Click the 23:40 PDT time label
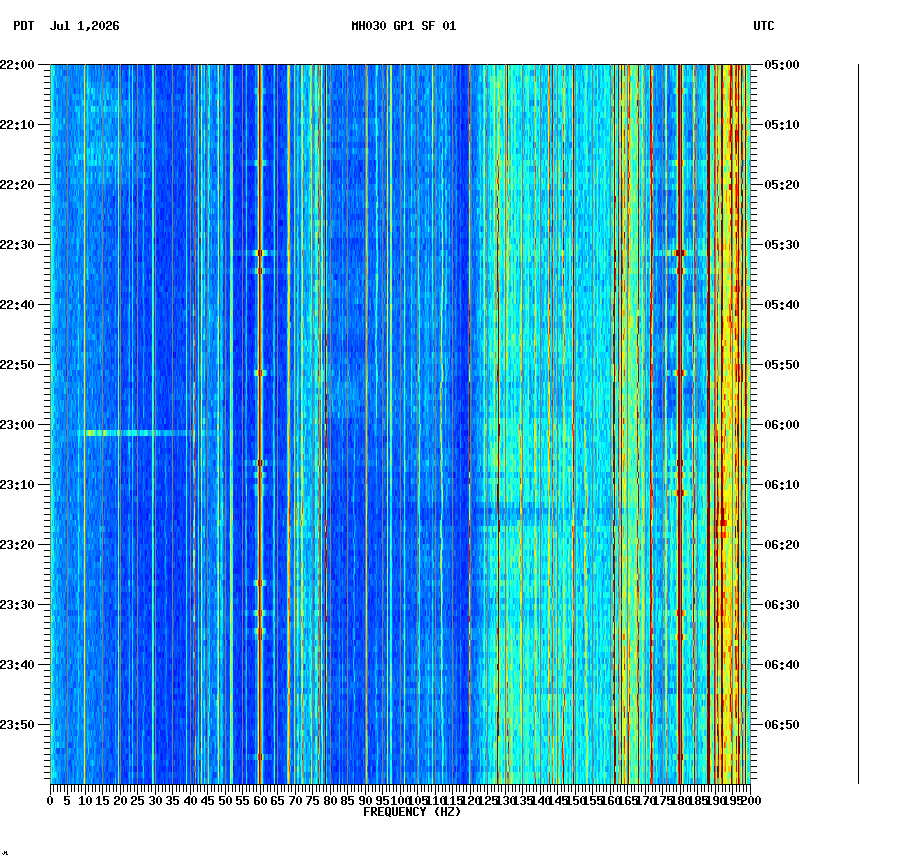The height and width of the screenshot is (864, 902). coord(17,665)
